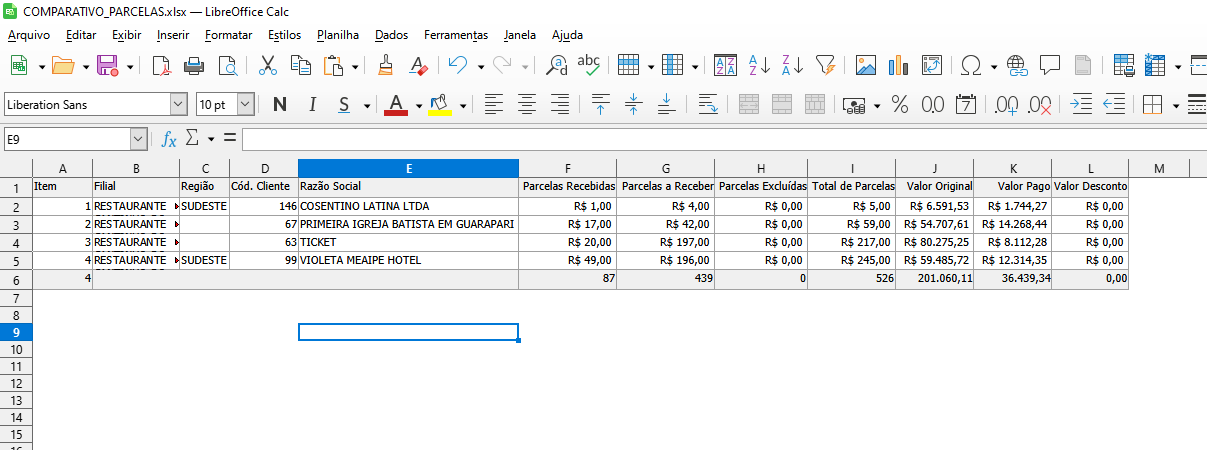Select column E header
Image resolution: width=1207 pixels, height=450 pixels.
pos(408,168)
